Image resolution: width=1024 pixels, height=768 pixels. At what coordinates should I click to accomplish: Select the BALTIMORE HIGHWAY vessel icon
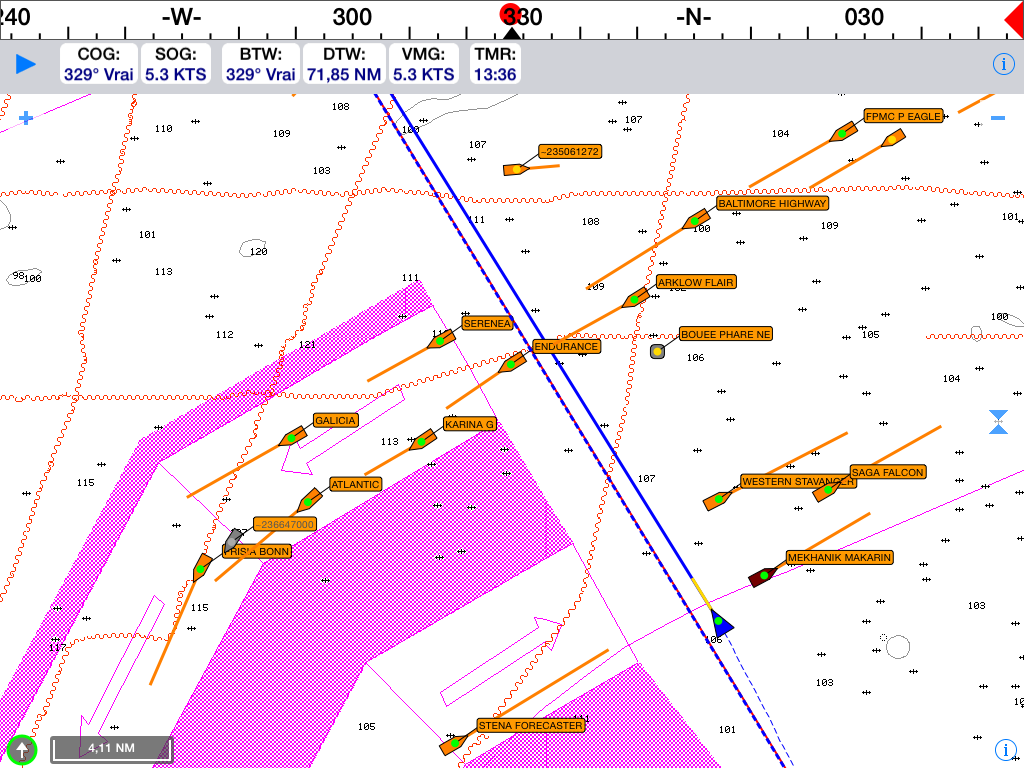696,220
